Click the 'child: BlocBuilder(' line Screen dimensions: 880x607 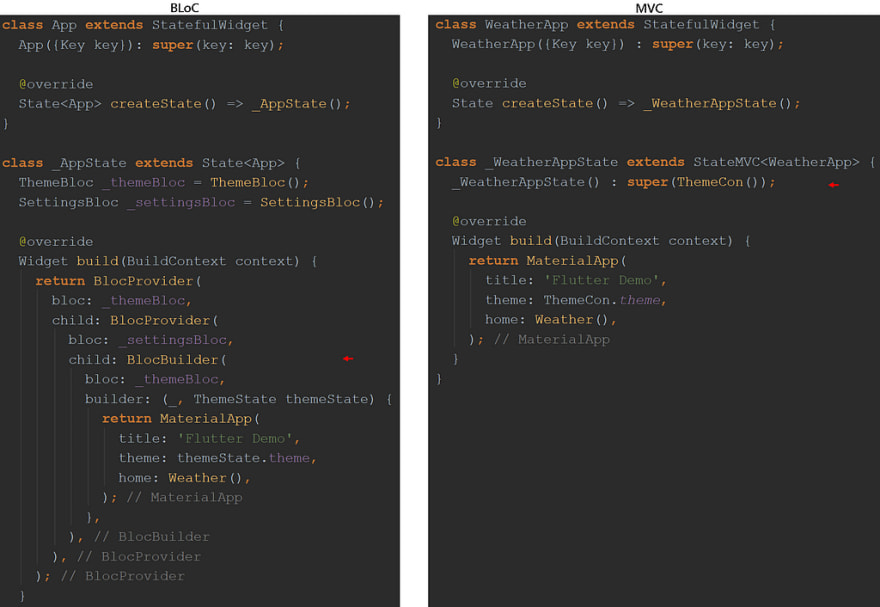(148, 360)
